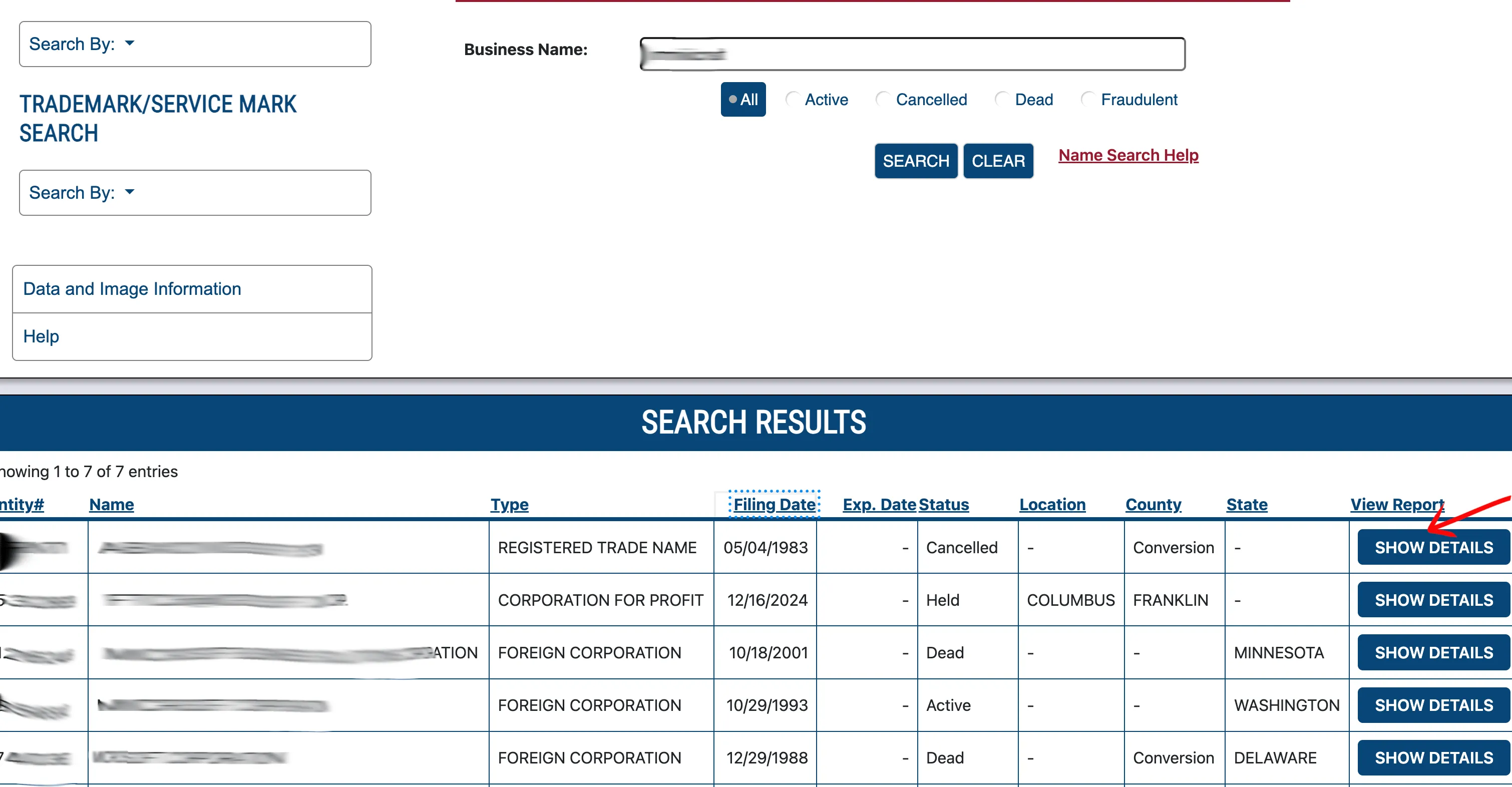Open the Name Search Help link

pos(1128,155)
